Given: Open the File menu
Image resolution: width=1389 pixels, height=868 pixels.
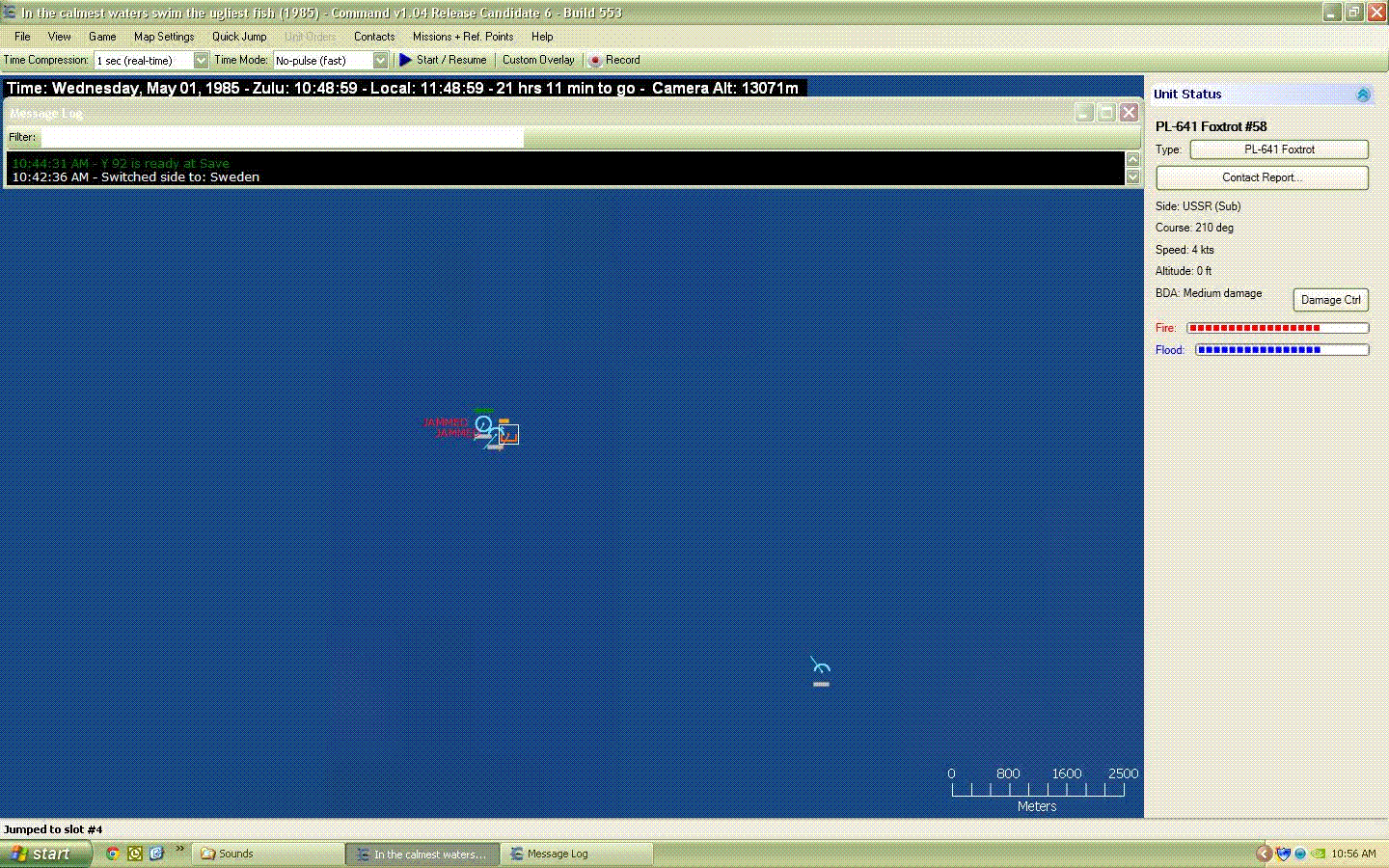Looking at the screenshot, I should 22,37.
